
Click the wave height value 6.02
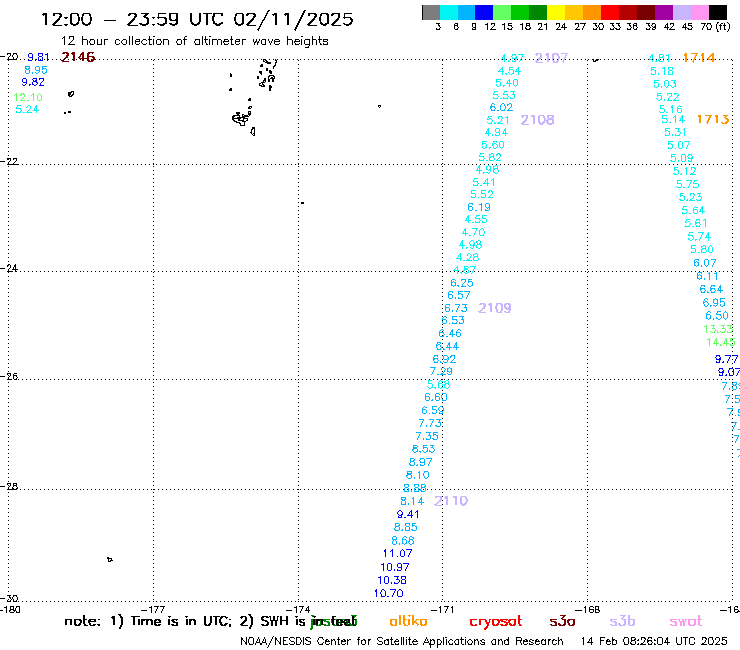click(501, 108)
